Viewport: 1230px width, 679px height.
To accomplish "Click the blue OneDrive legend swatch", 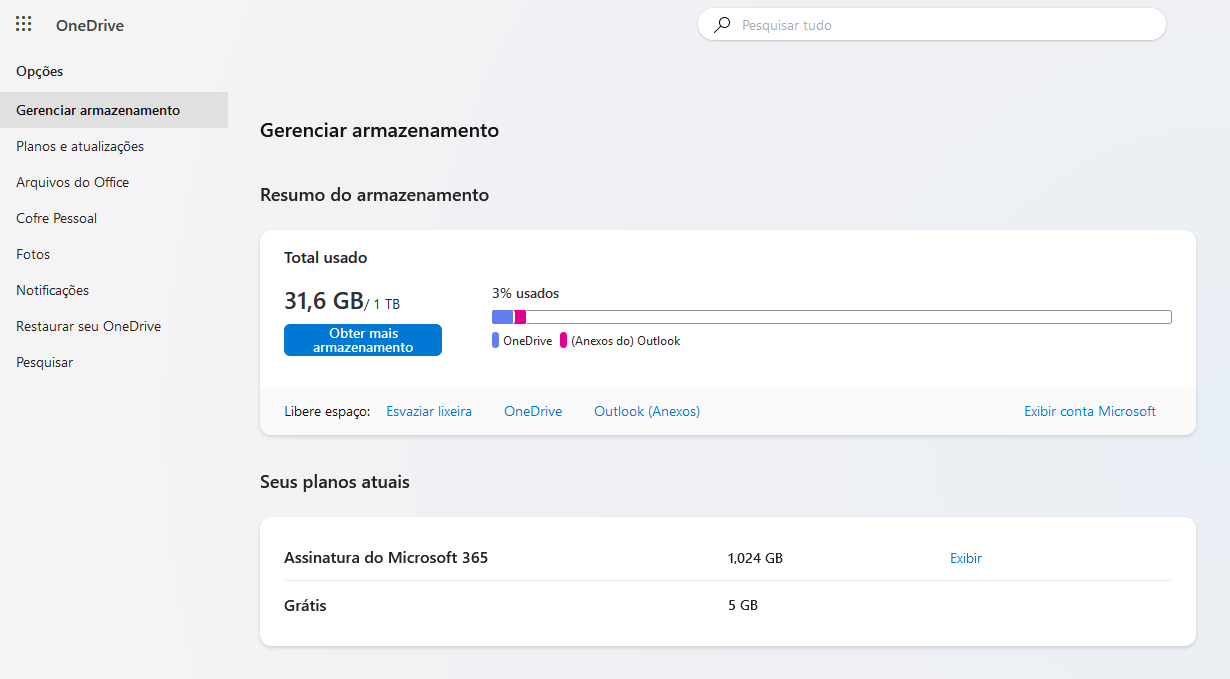I will point(496,340).
